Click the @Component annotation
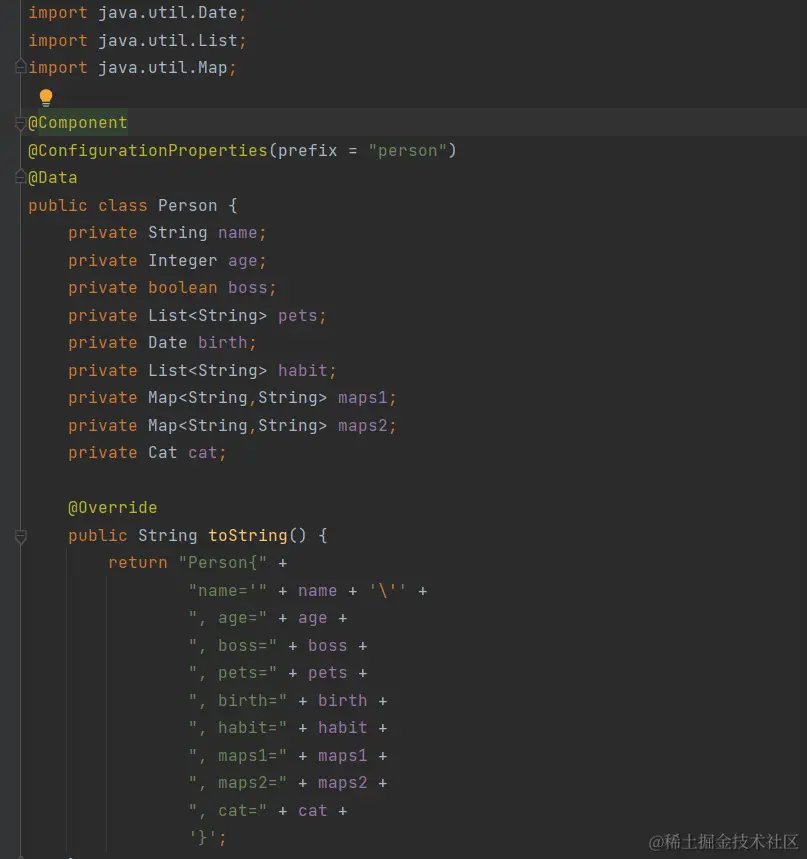The height and width of the screenshot is (859, 807). (x=78, y=123)
